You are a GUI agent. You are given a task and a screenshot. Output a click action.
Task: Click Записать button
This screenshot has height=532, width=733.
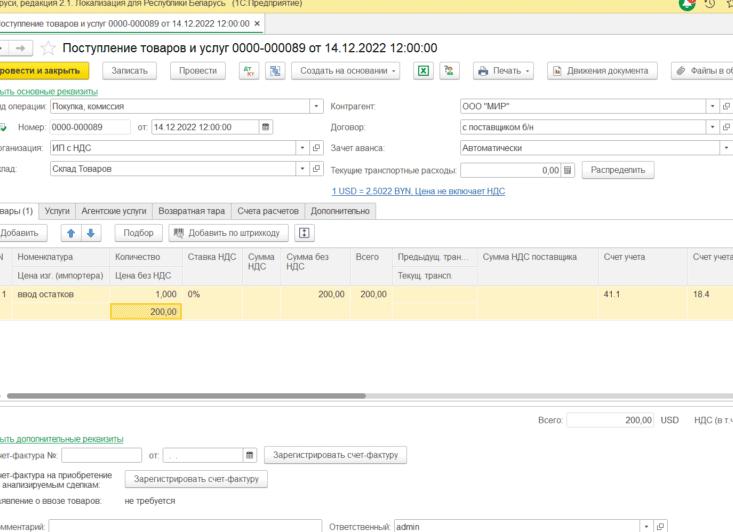[x=129, y=71]
